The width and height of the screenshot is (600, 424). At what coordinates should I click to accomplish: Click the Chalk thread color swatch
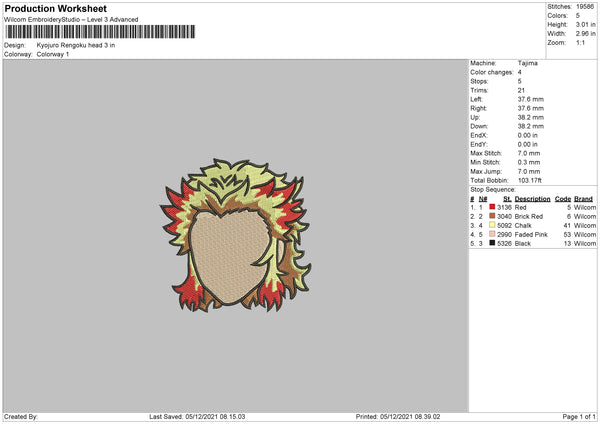[x=492, y=225]
